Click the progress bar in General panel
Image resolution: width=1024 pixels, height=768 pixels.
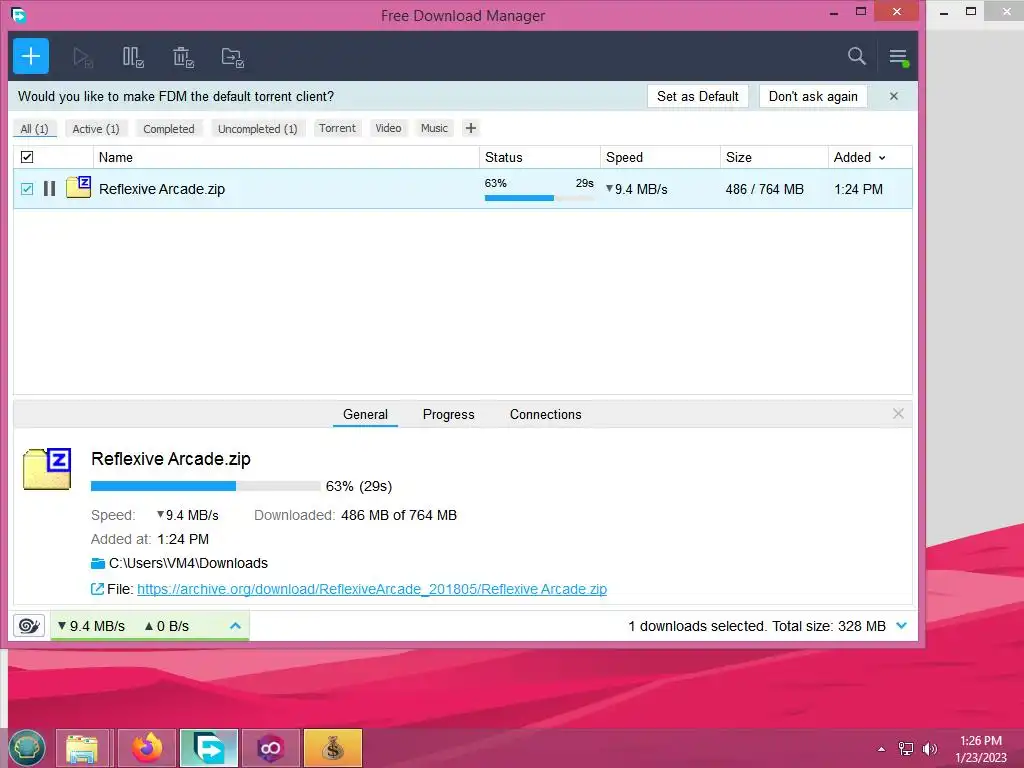pos(206,486)
